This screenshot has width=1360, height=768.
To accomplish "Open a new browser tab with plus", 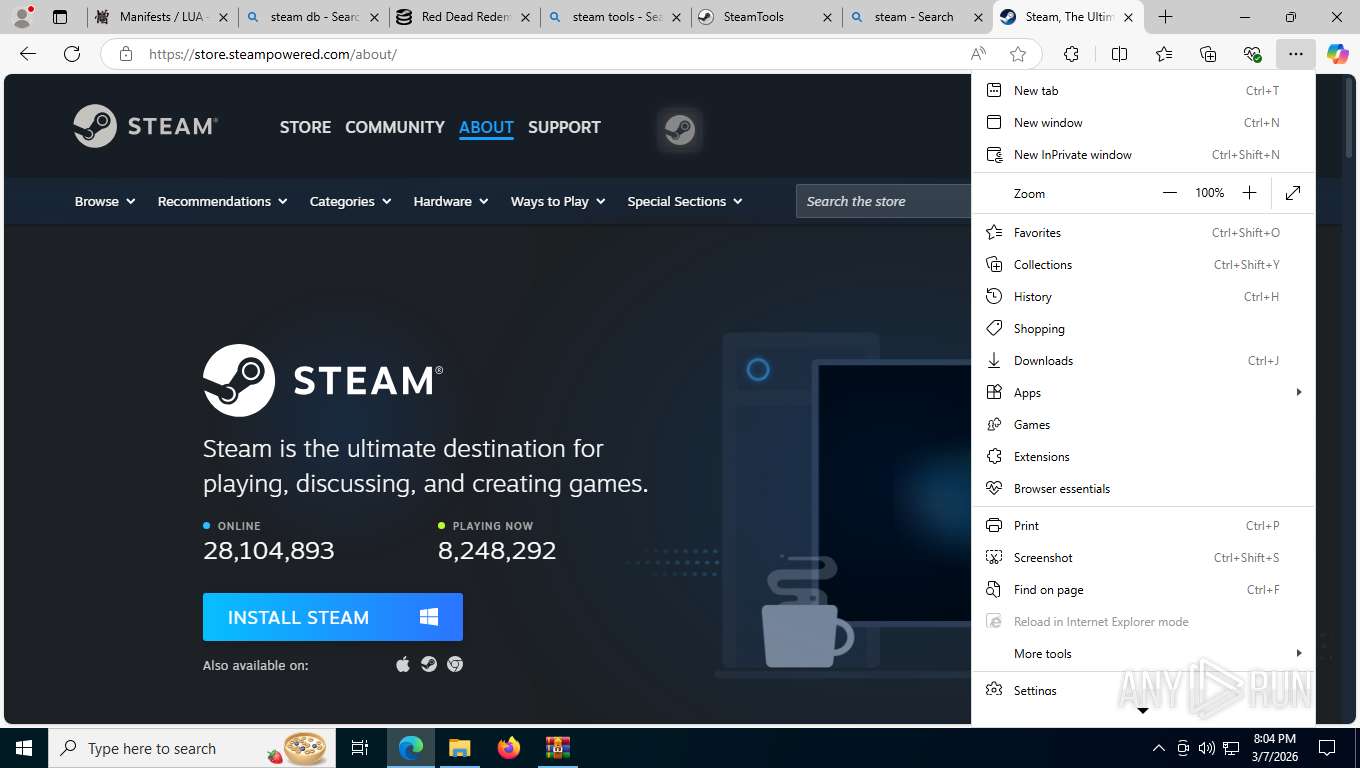I will [1165, 17].
